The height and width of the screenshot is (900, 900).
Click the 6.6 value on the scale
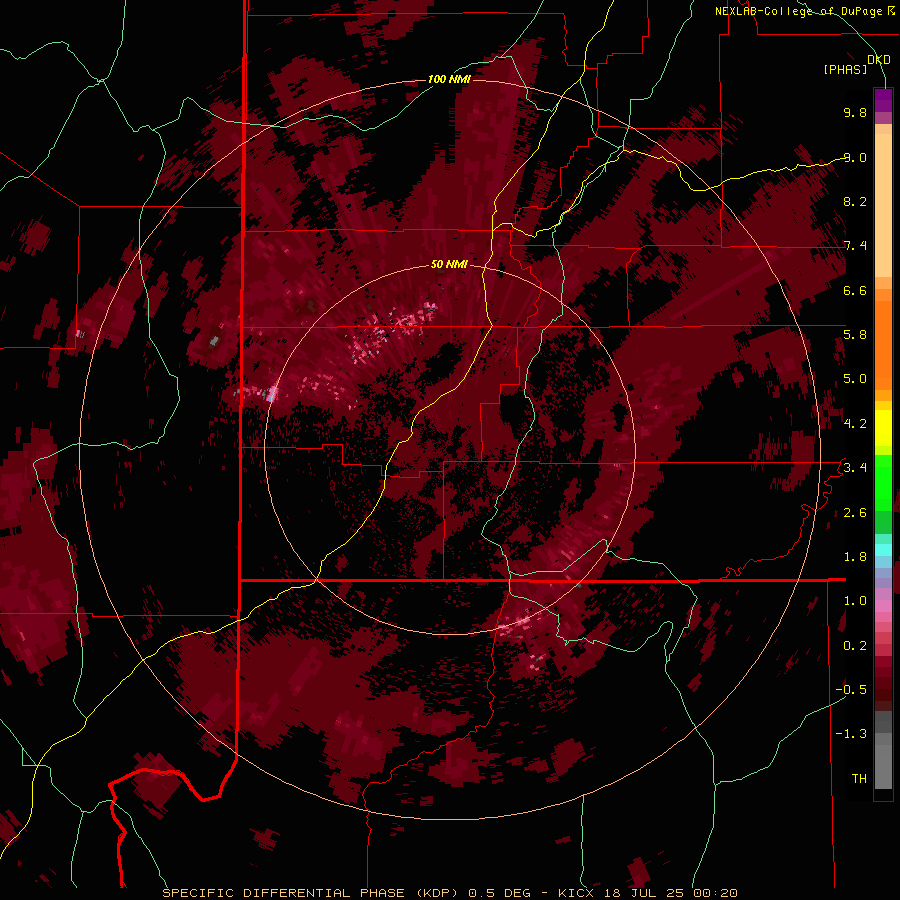[855, 290]
